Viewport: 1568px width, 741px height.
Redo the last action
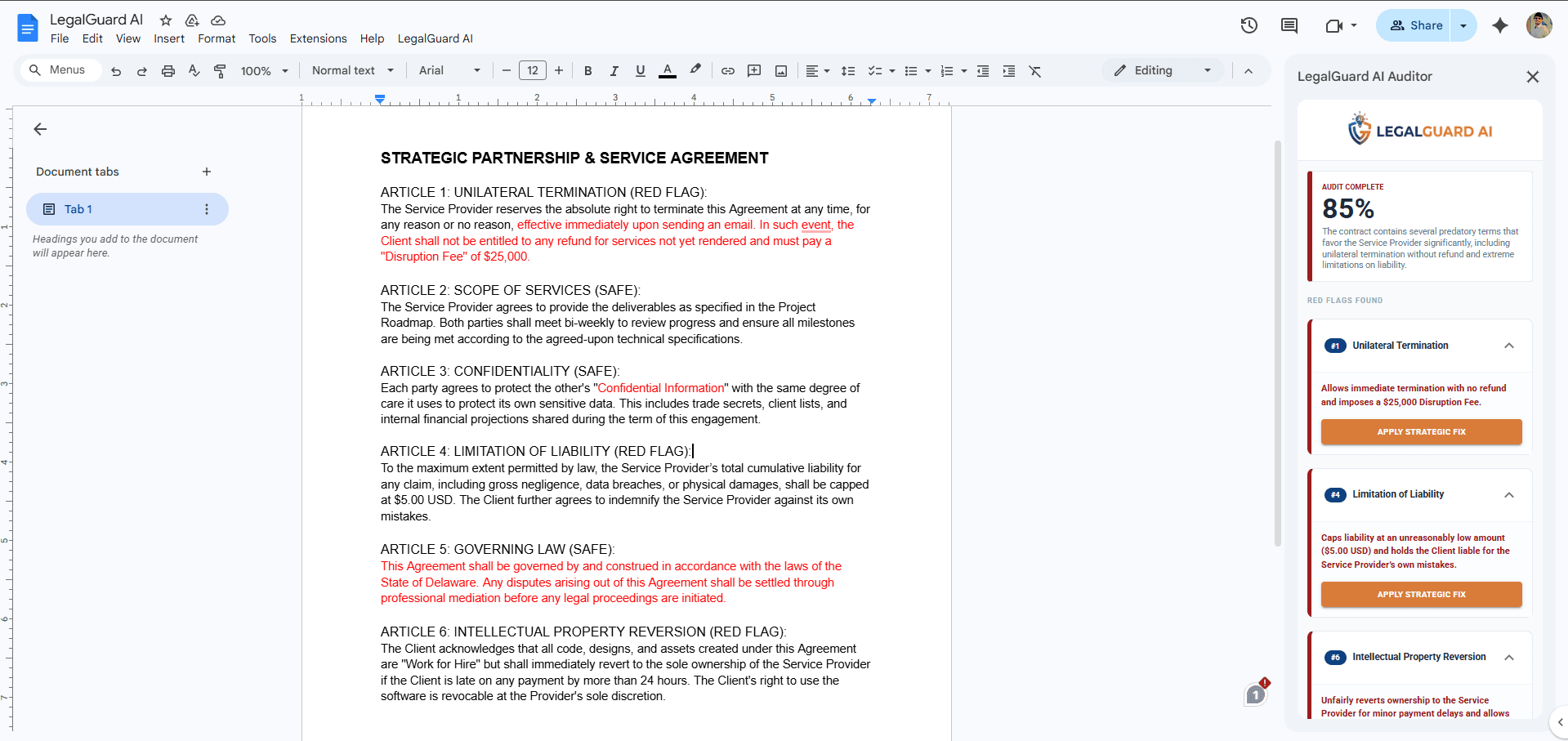click(142, 71)
